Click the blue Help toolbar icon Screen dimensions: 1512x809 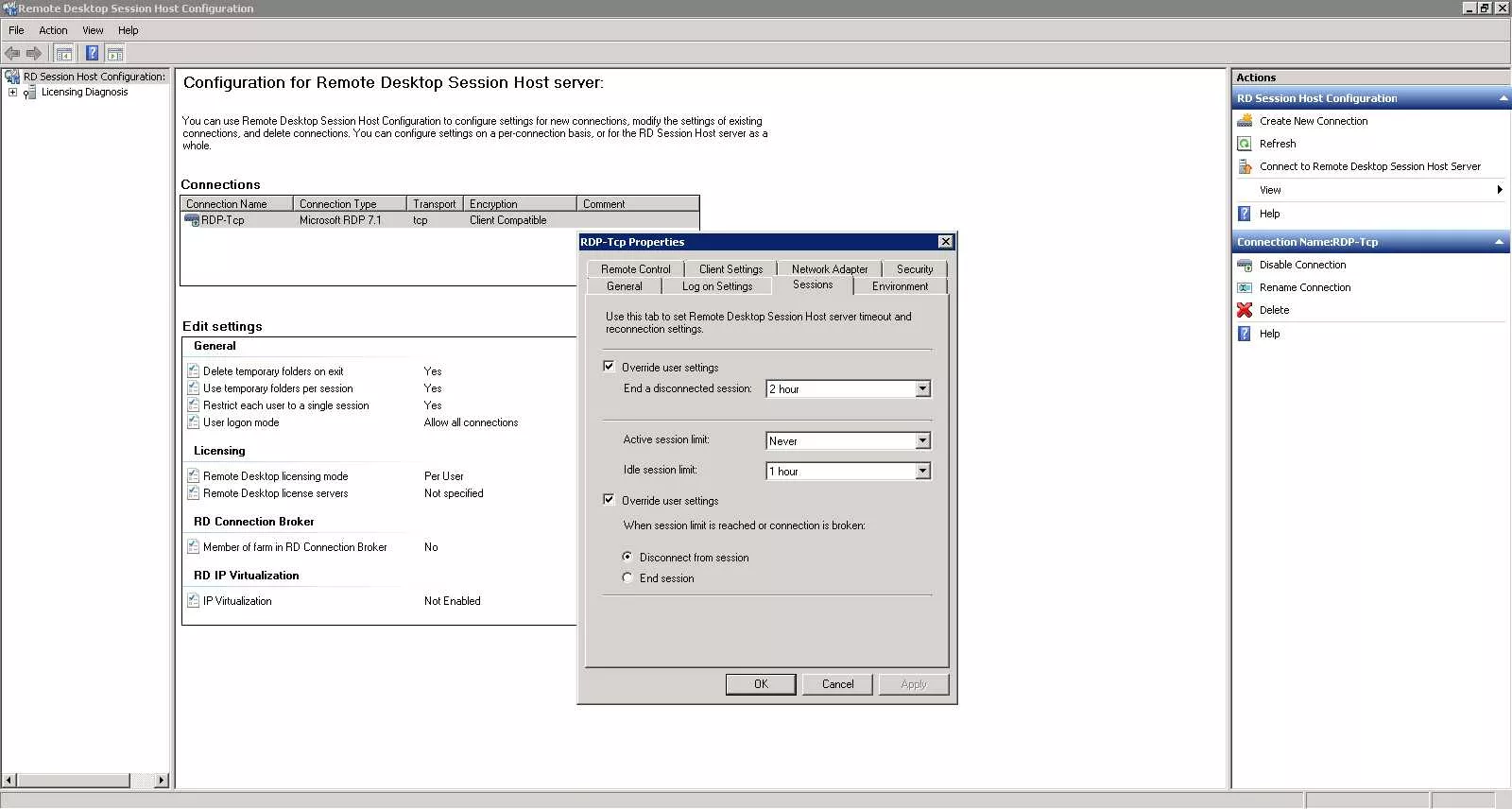(92, 54)
